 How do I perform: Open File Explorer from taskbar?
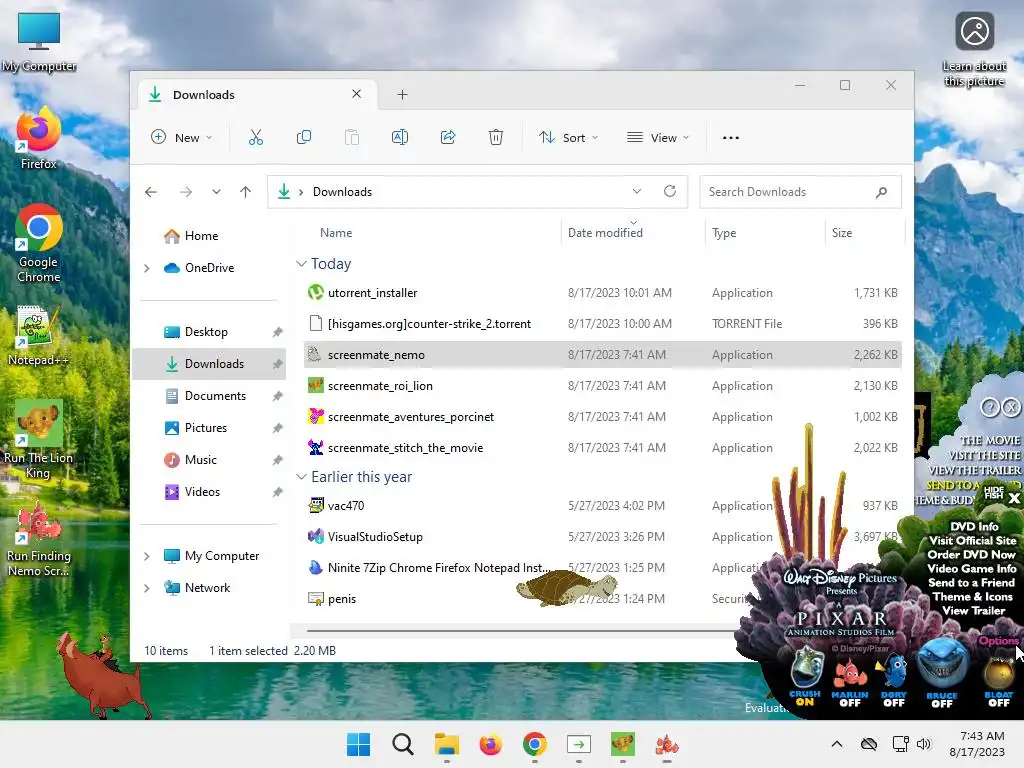[447, 744]
